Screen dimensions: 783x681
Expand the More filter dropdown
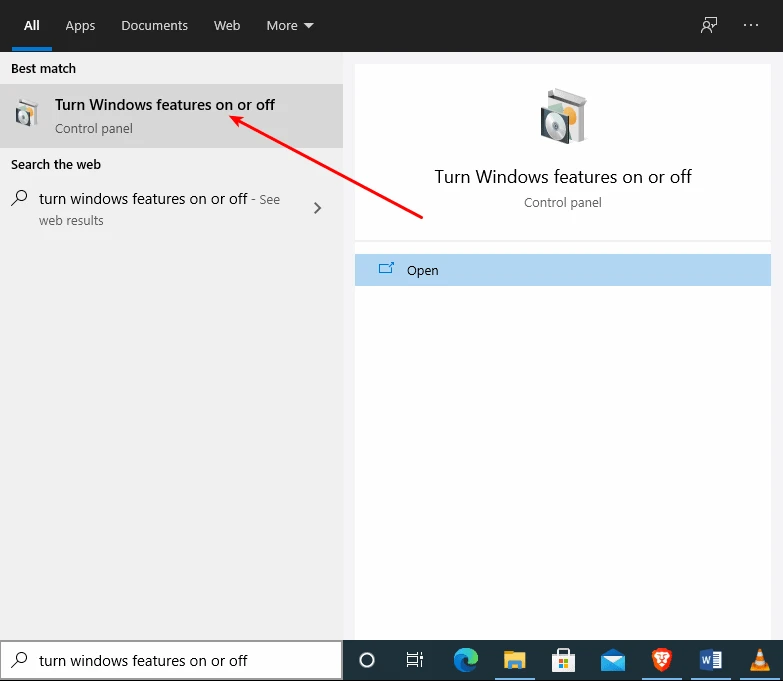point(290,25)
